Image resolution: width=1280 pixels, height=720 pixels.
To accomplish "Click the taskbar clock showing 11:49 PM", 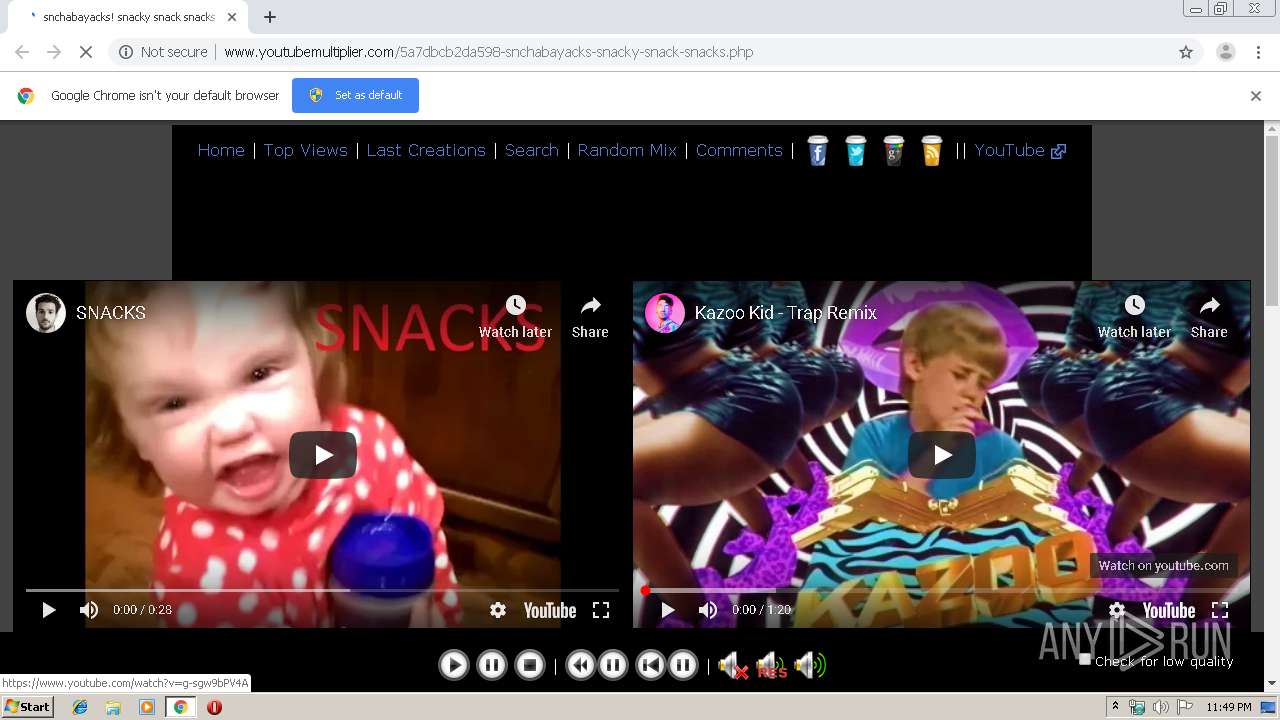I will [x=1229, y=707].
